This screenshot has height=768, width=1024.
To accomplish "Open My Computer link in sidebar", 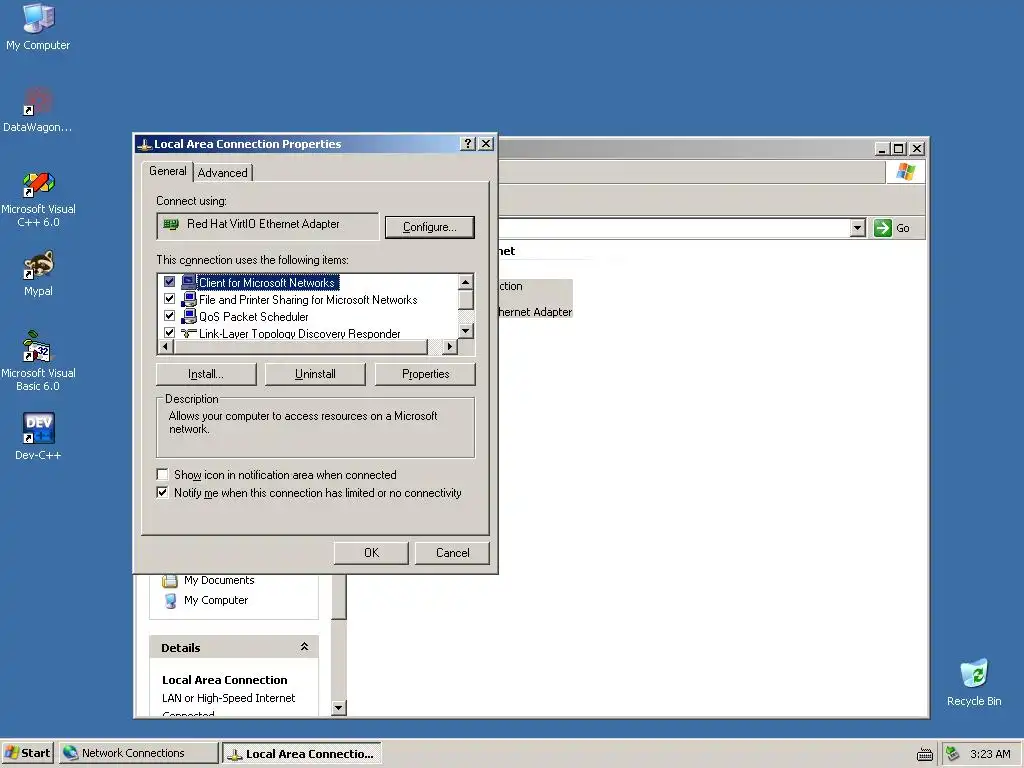I will tap(216, 600).
